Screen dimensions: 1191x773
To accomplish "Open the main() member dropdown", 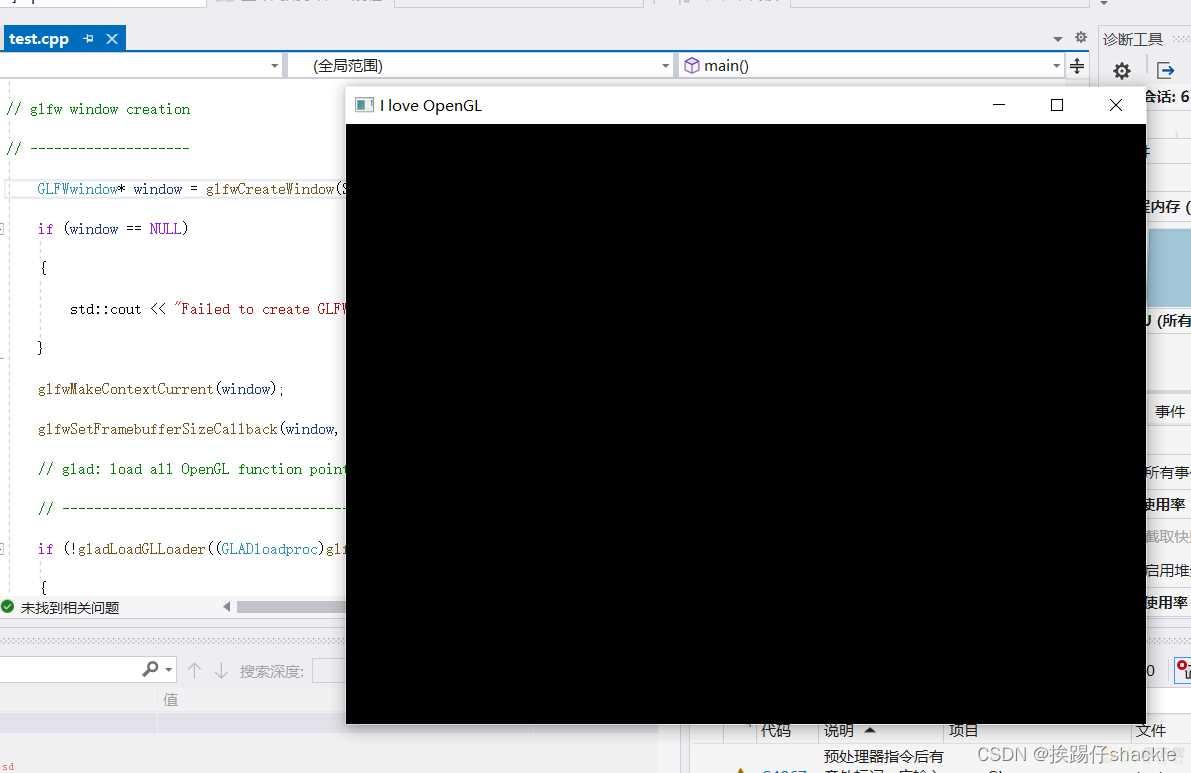I will [872, 66].
